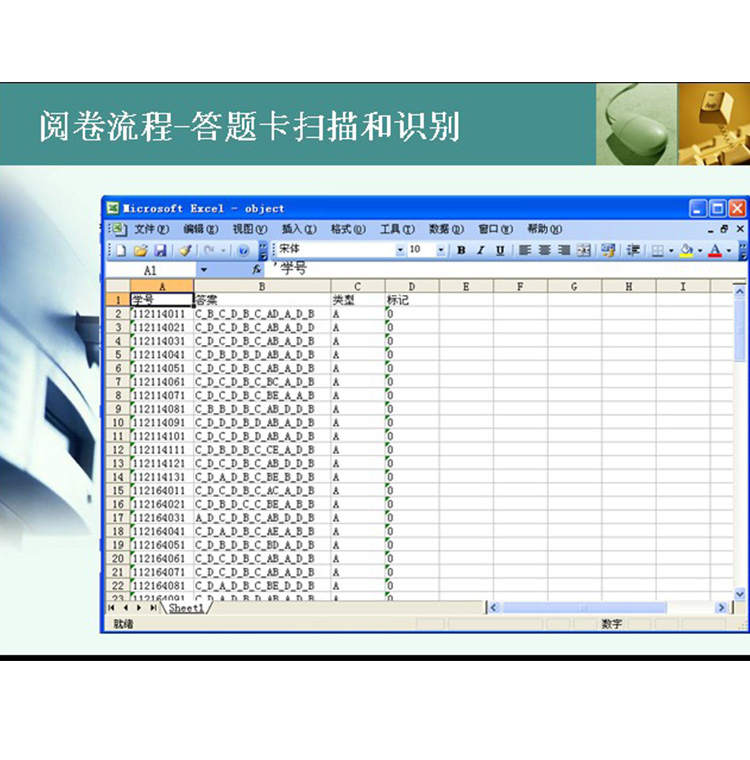This screenshot has width=750, height=760.
Task: Click vertical scrollbar up arrow
Action: pos(740,291)
